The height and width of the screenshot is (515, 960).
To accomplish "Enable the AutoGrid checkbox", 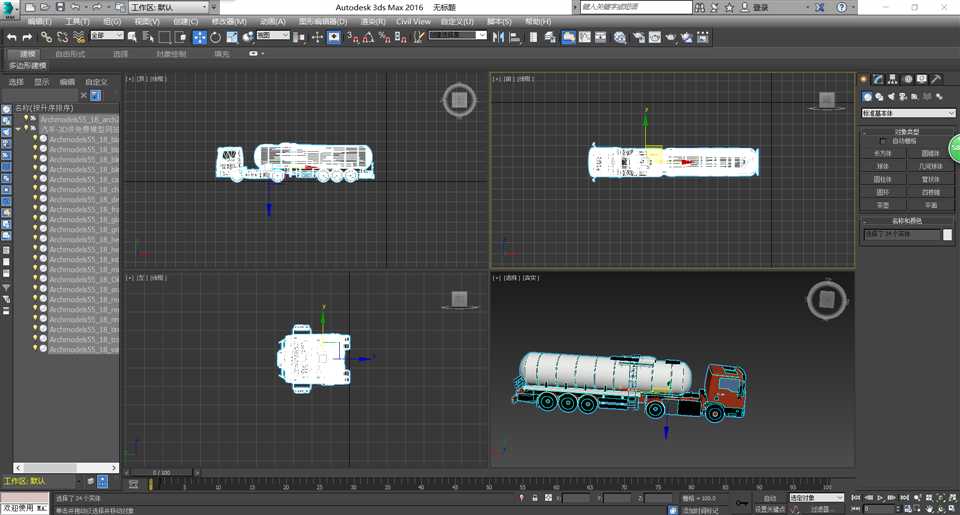I will (x=882, y=141).
